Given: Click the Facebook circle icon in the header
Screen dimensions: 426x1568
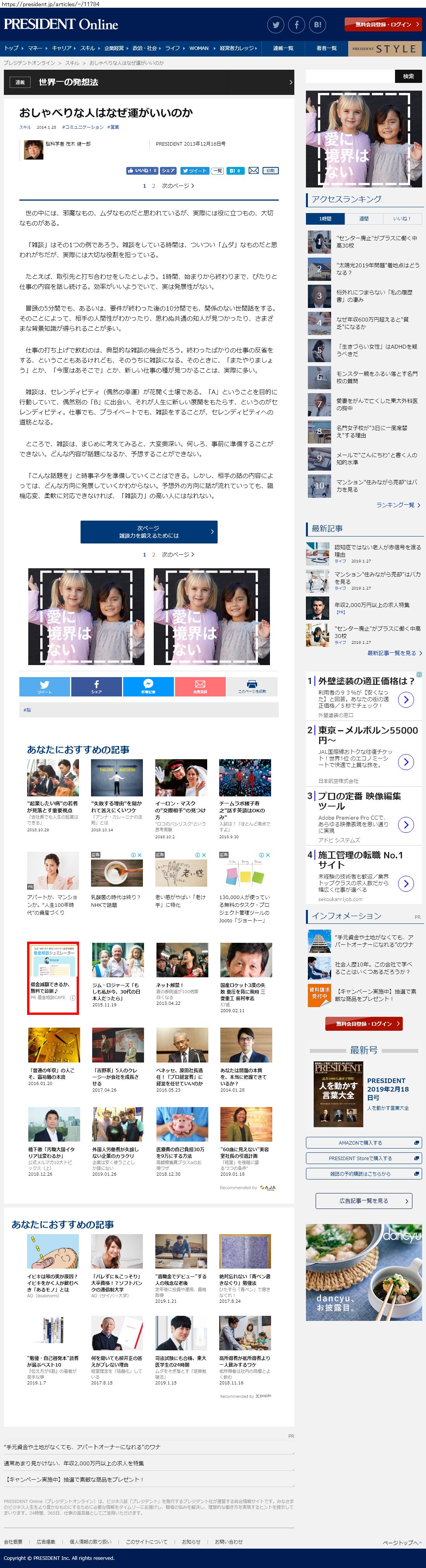Looking at the screenshot, I should 296,25.
